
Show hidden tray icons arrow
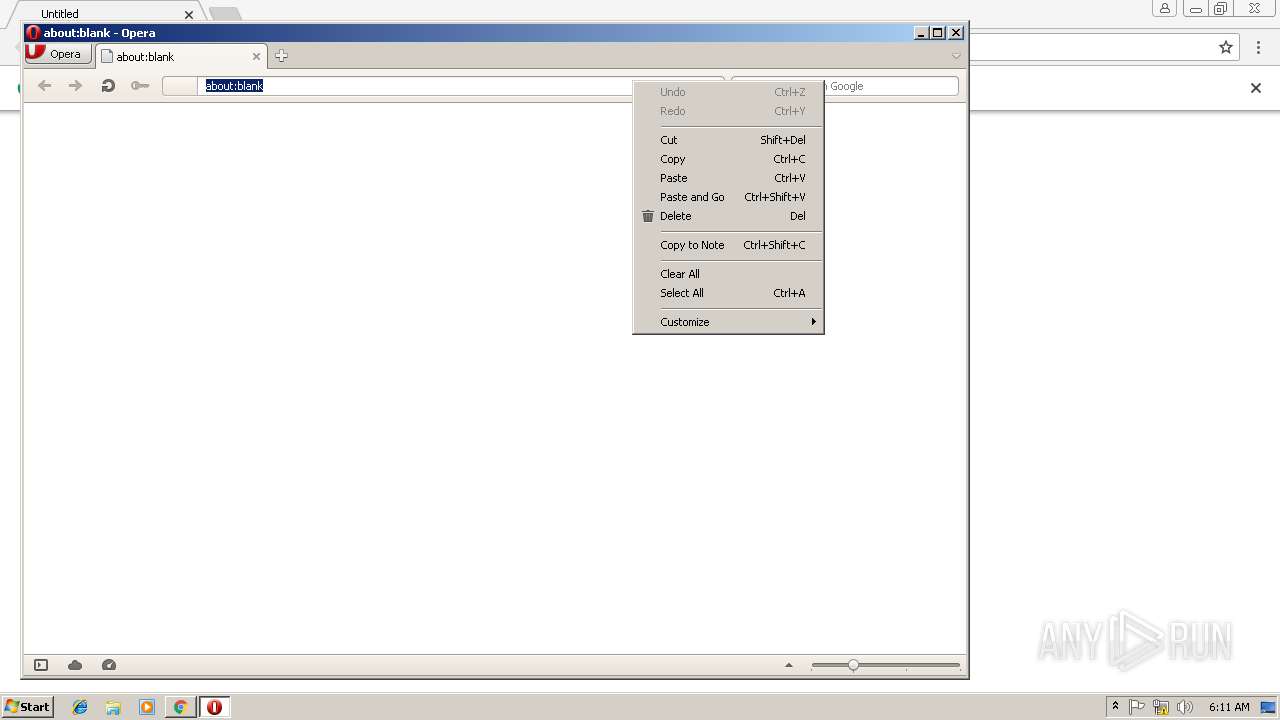click(x=1115, y=706)
